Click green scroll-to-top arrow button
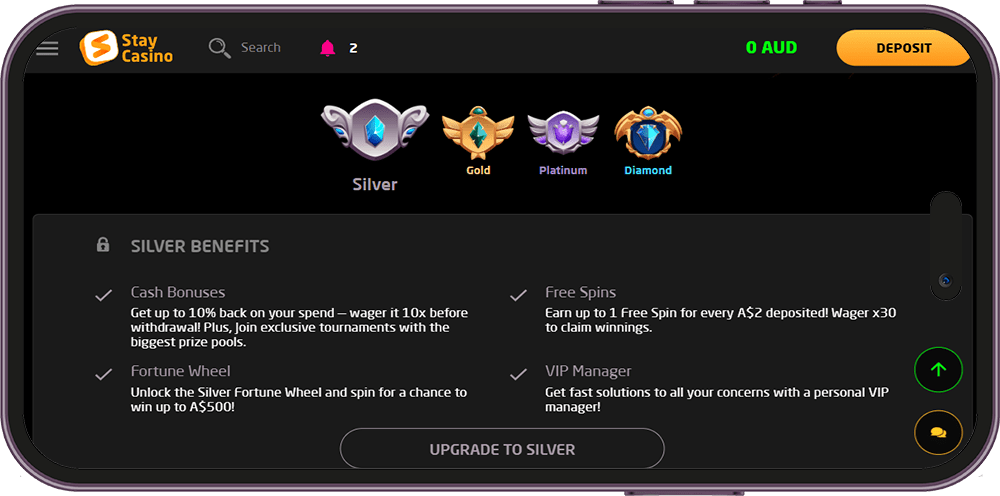The width and height of the screenshot is (1000, 496). 938,369
